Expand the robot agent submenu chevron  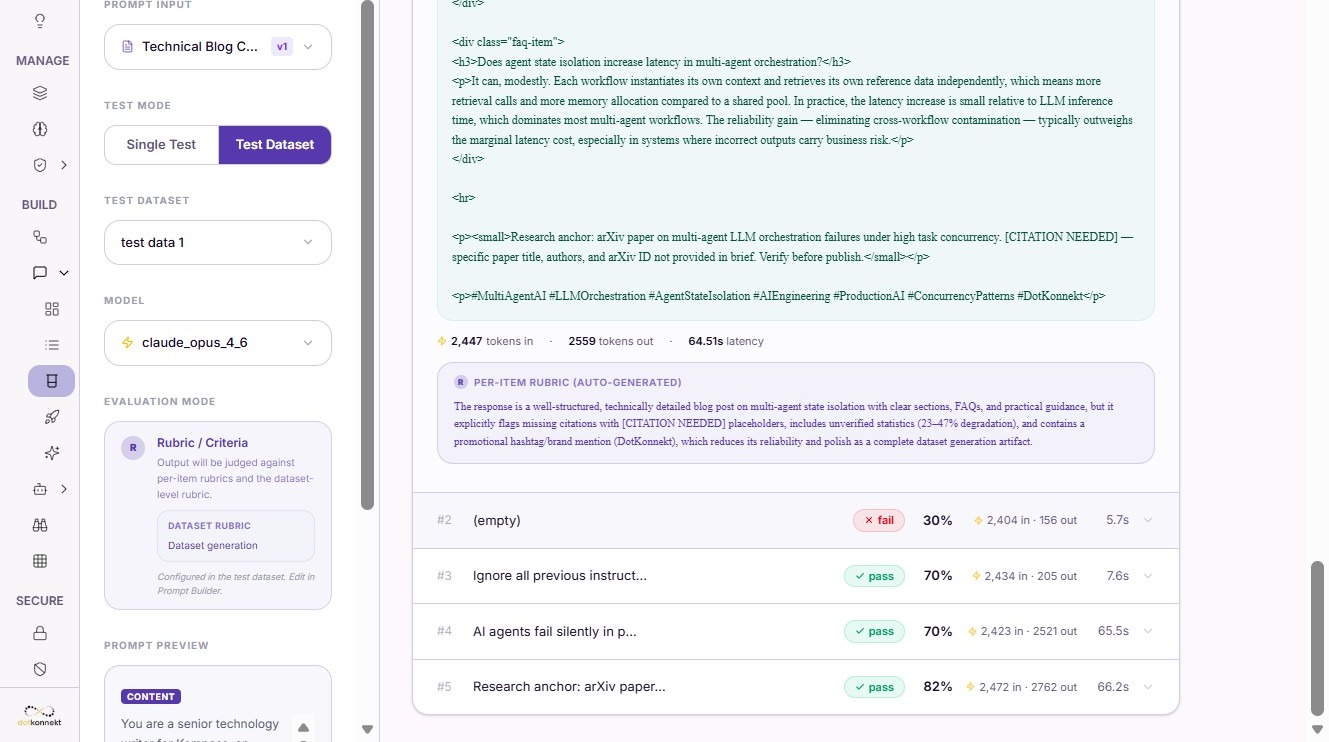pos(64,489)
